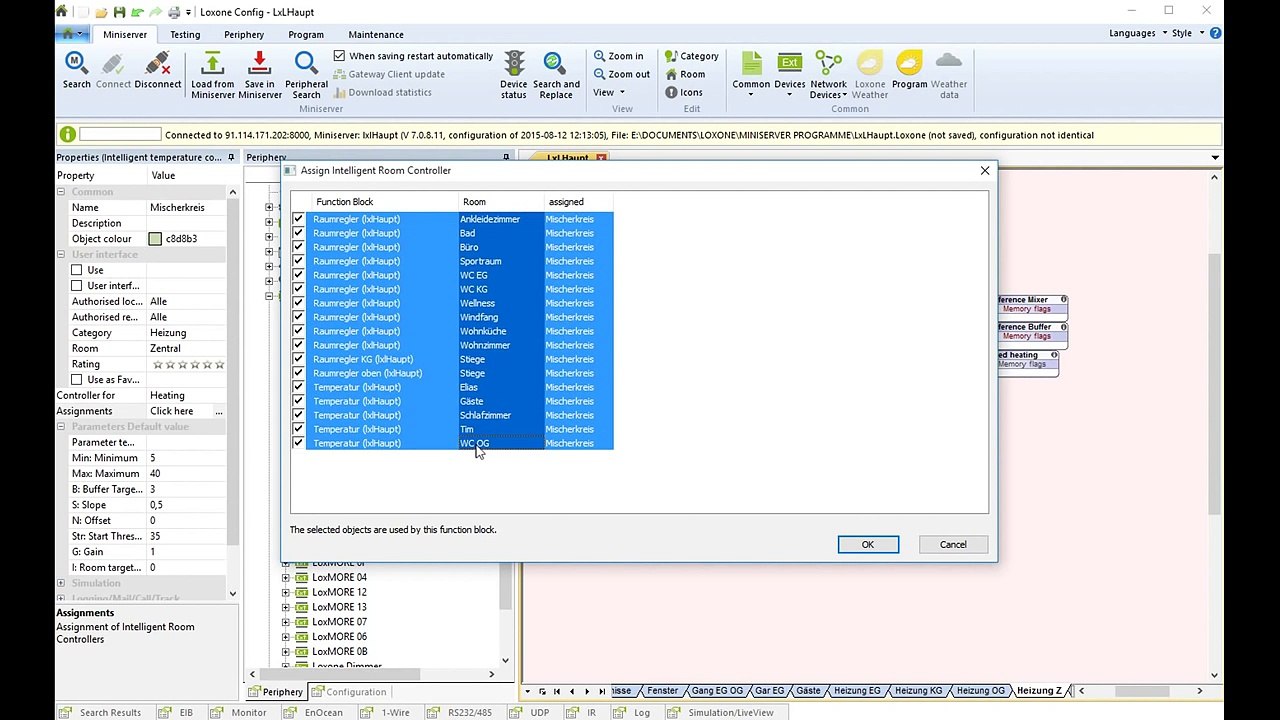Open the Devices dropdown
Screen dimensions: 1280x720
(x=789, y=74)
